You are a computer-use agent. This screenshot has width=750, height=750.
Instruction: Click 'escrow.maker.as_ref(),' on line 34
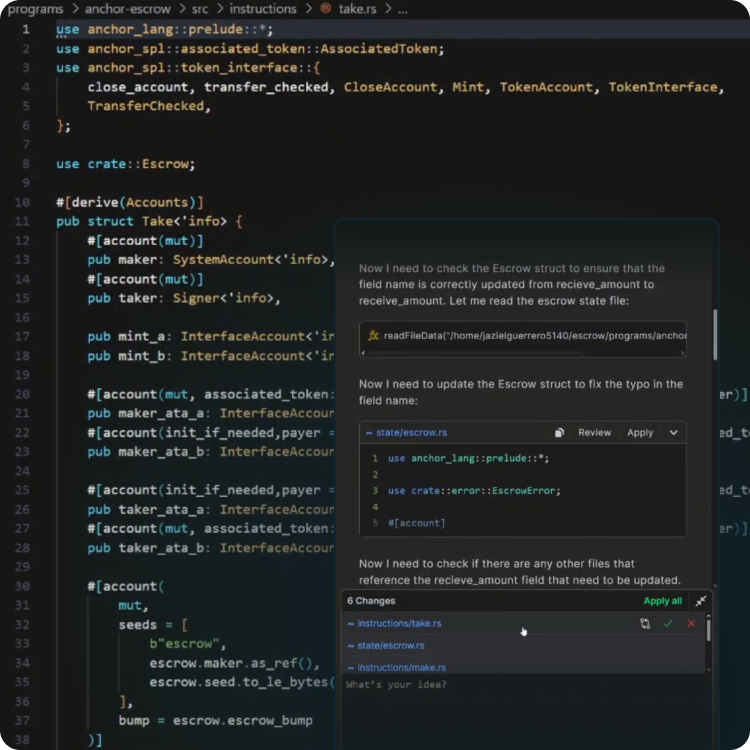(x=234, y=663)
